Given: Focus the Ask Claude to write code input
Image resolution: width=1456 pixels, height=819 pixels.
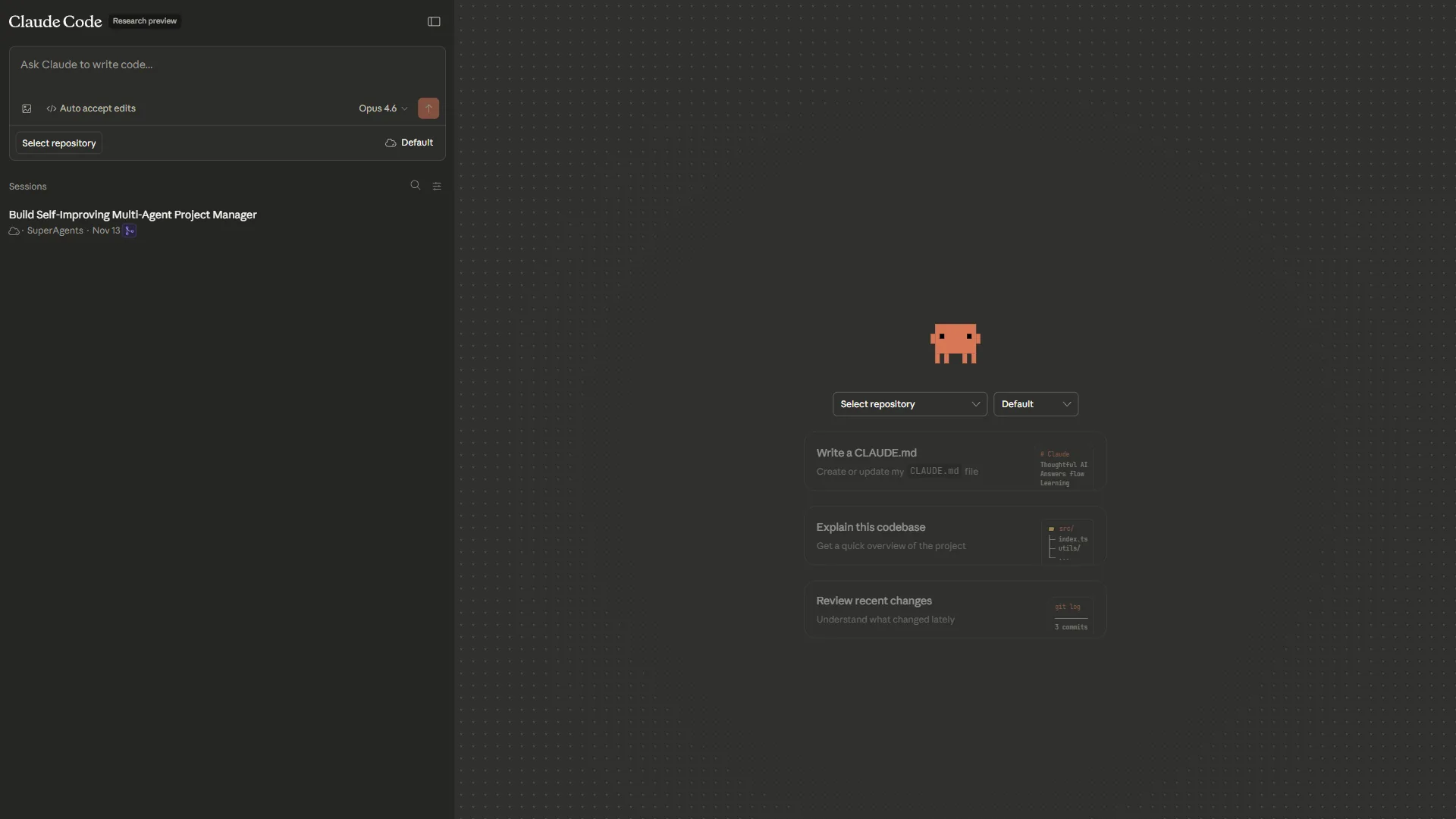Looking at the screenshot, I should click(227, 64).
